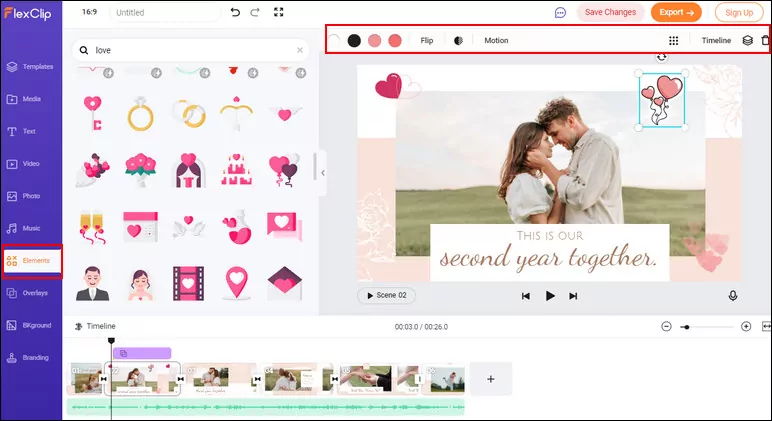The width and height of the screenshot is (772, 421).
Task: Add the heart balloons element
Action: pos(285,170)
